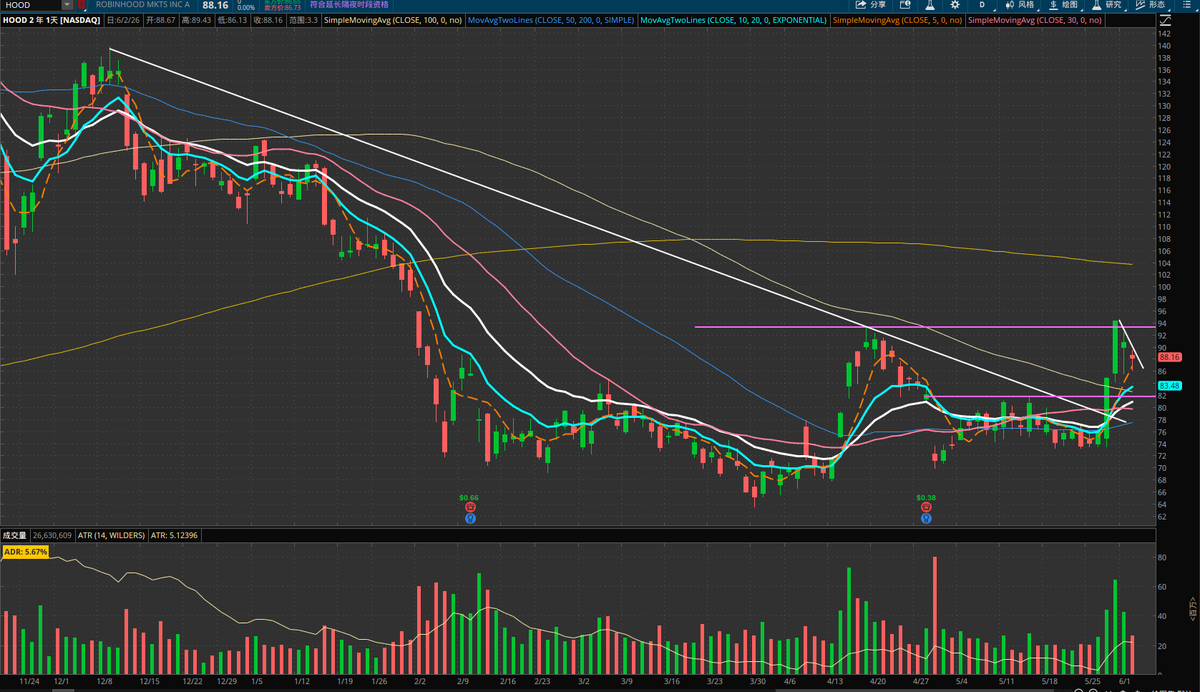
Task: Click the red 88.16 price axis bubble
Action: point(1170,356)
